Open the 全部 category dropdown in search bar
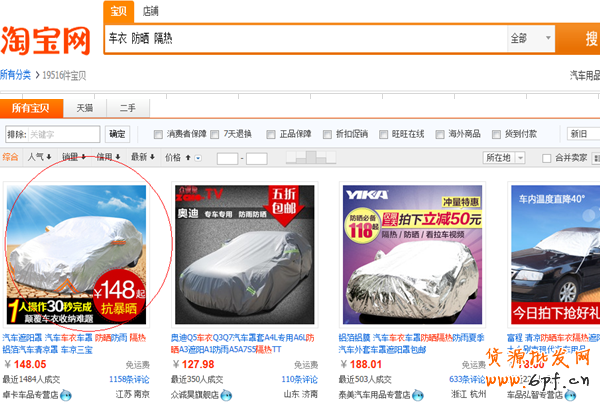This screenshot has width=600, height=402. [531, 39]
